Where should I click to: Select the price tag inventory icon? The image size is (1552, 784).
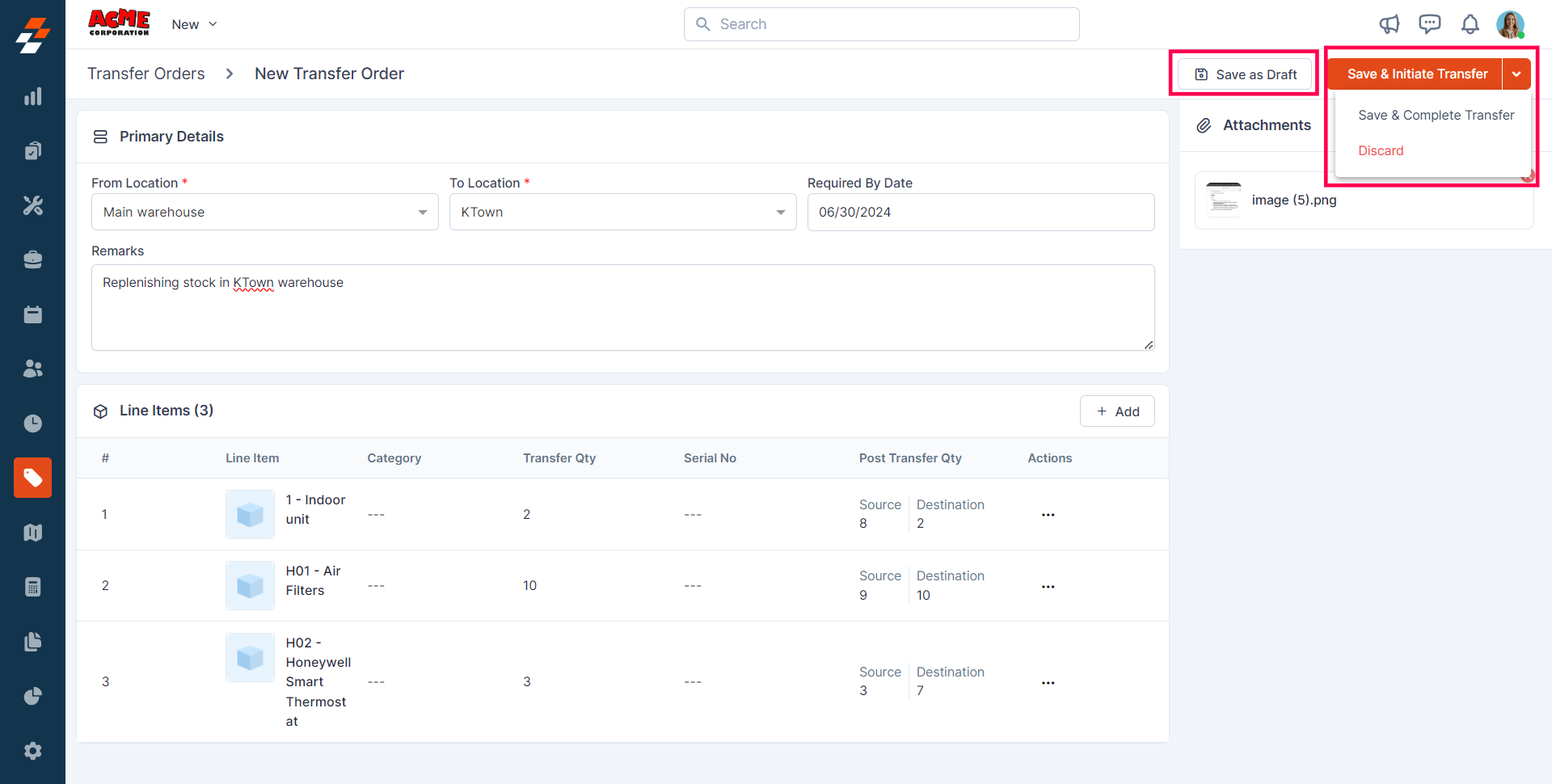[x=32, y=478]
